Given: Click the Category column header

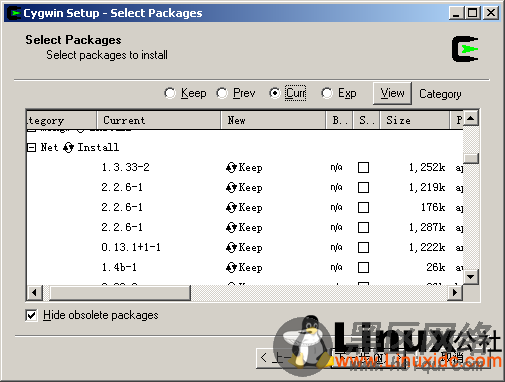Looking at the screenshot, I should pyautogui.click(x=62, y=120).
